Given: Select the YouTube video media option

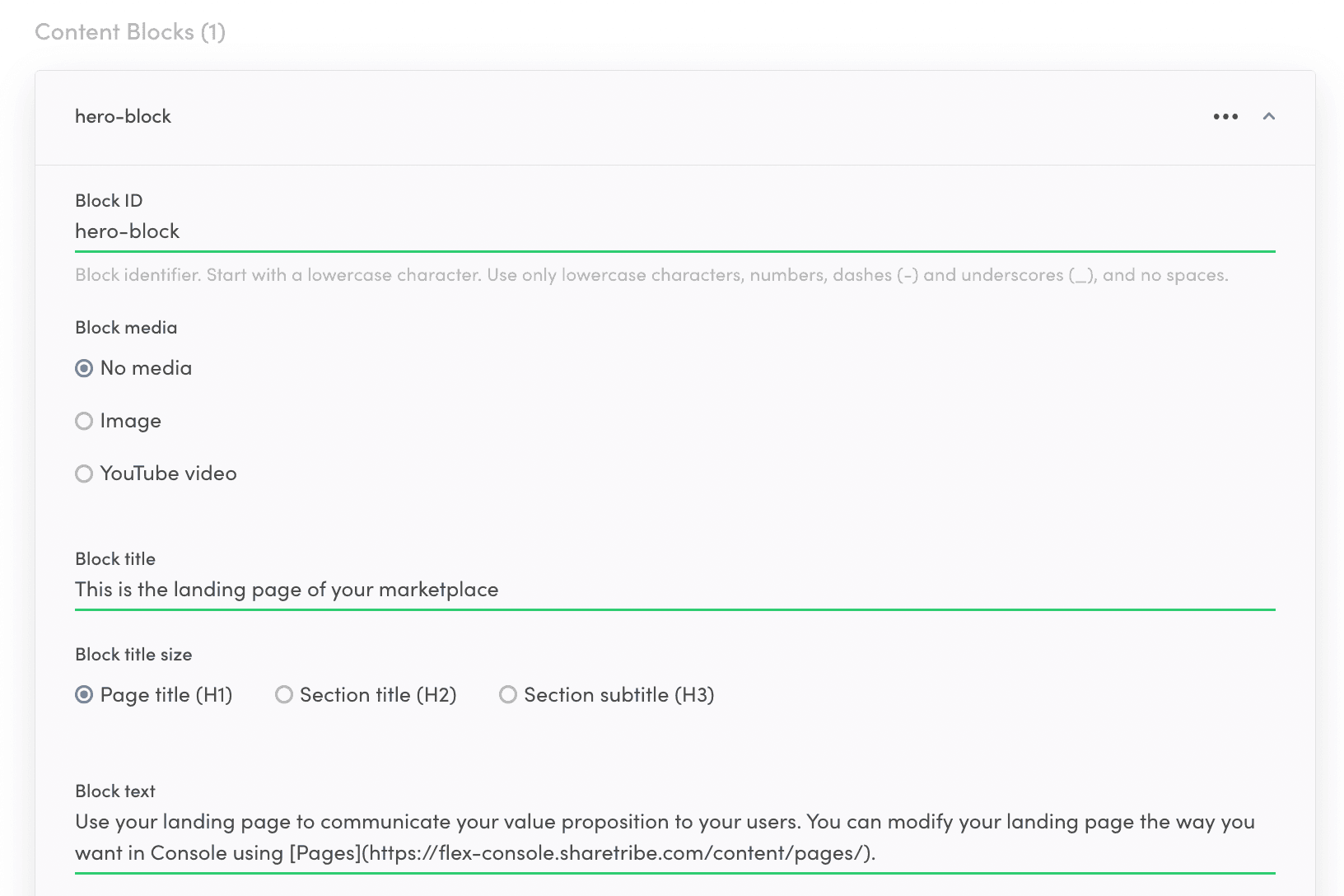Looking at the screenshot, I should pyautogui.click(x=84, y=474).
